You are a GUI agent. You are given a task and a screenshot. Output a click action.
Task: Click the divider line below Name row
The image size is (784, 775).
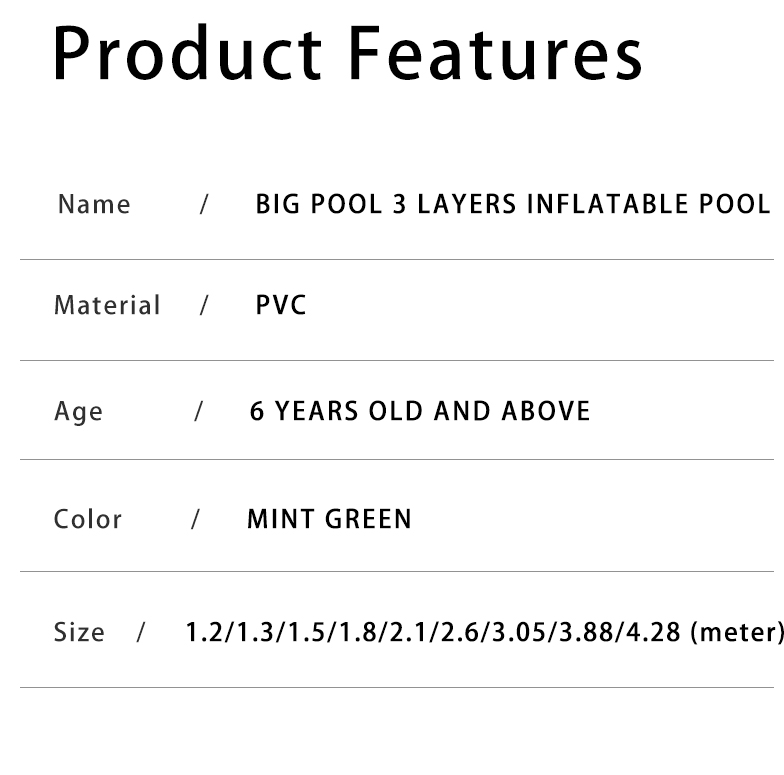click(x=397, y=260)
